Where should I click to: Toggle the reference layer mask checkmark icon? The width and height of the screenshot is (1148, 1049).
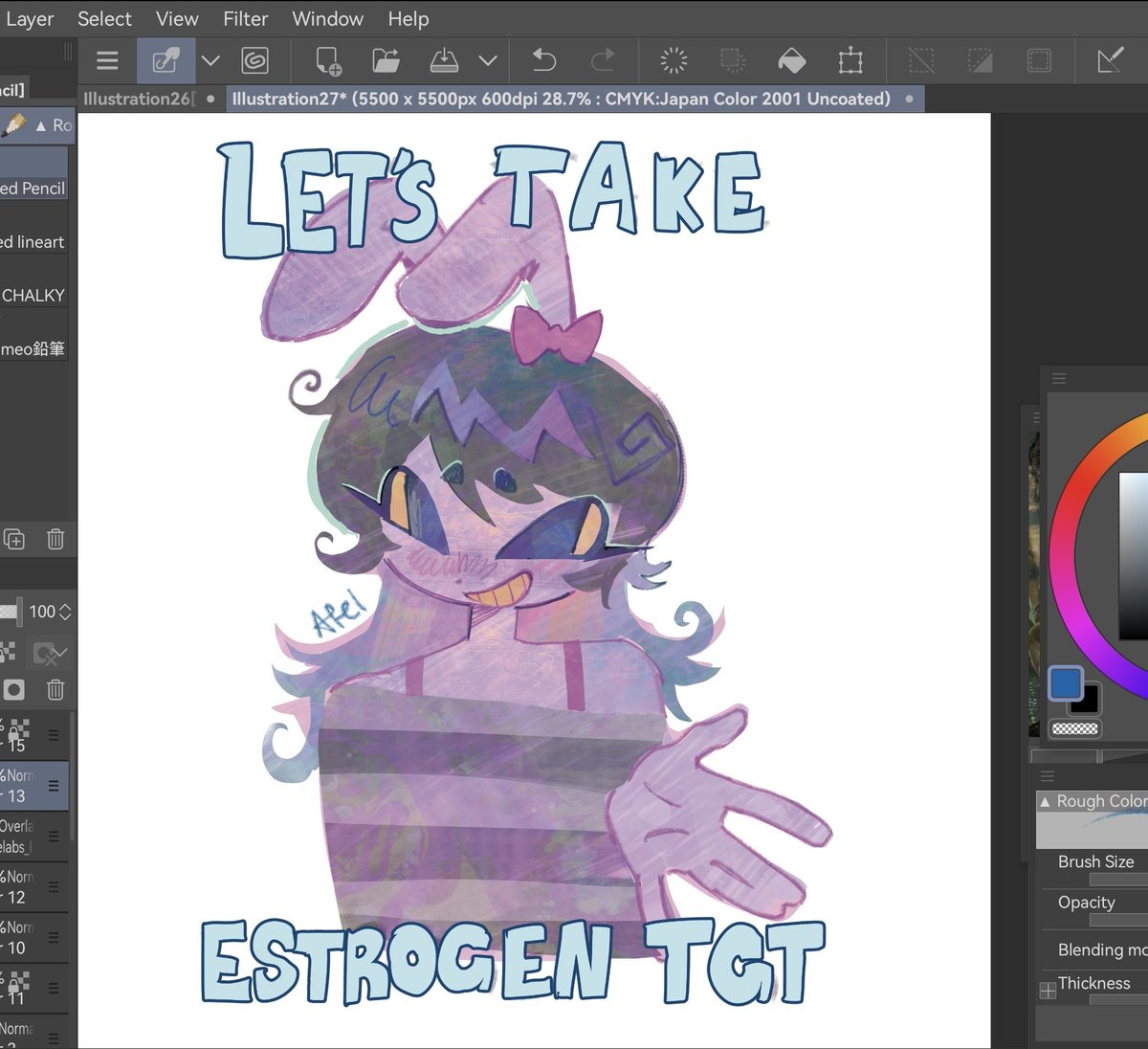tap(48, 653)
